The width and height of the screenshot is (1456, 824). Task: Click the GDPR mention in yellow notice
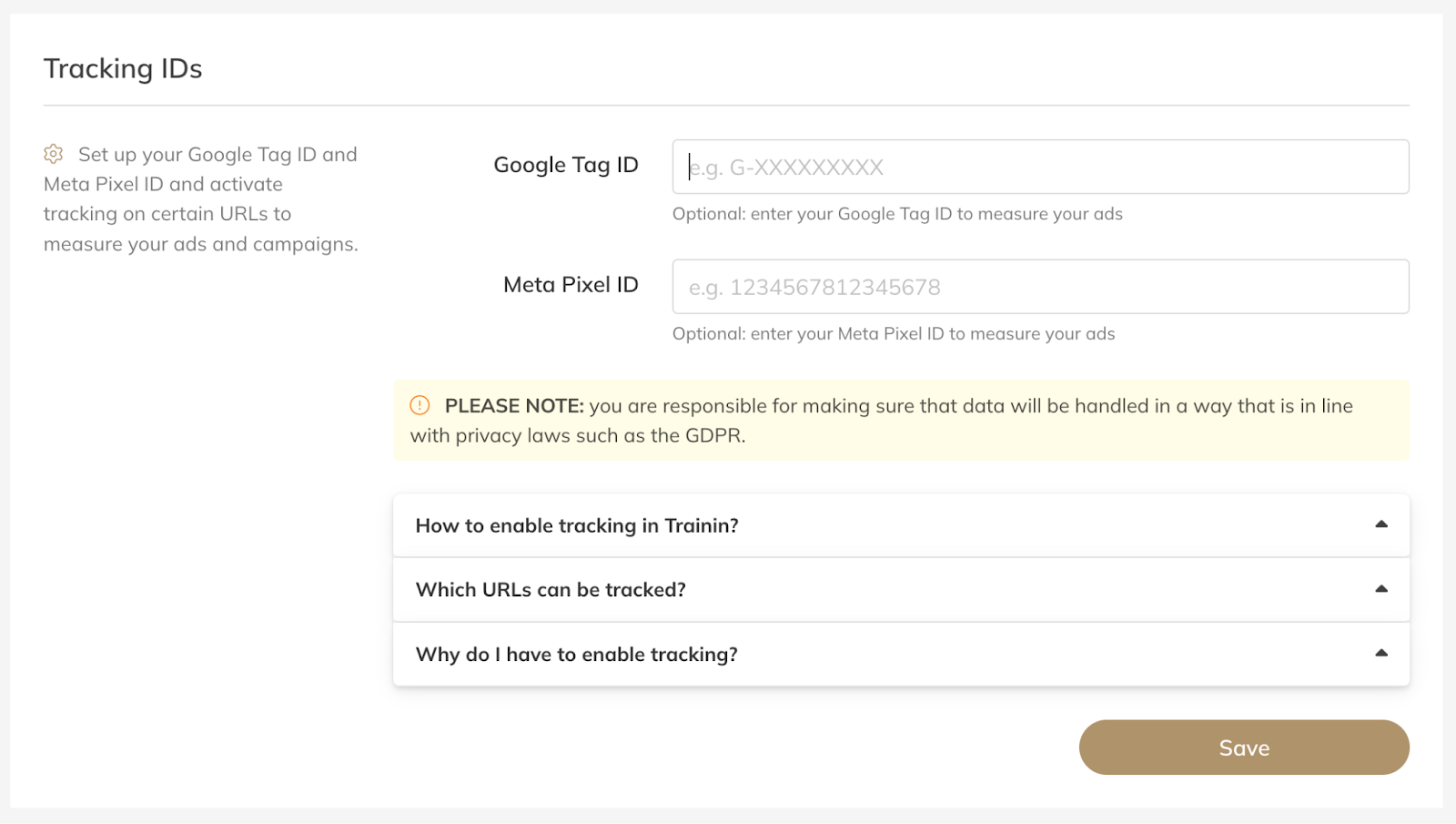point(713,435)
